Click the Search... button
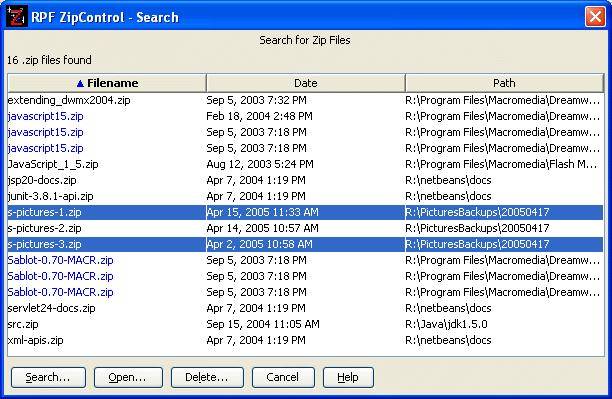The width and height of the screenshot is (612, 399). click(48, 377)
